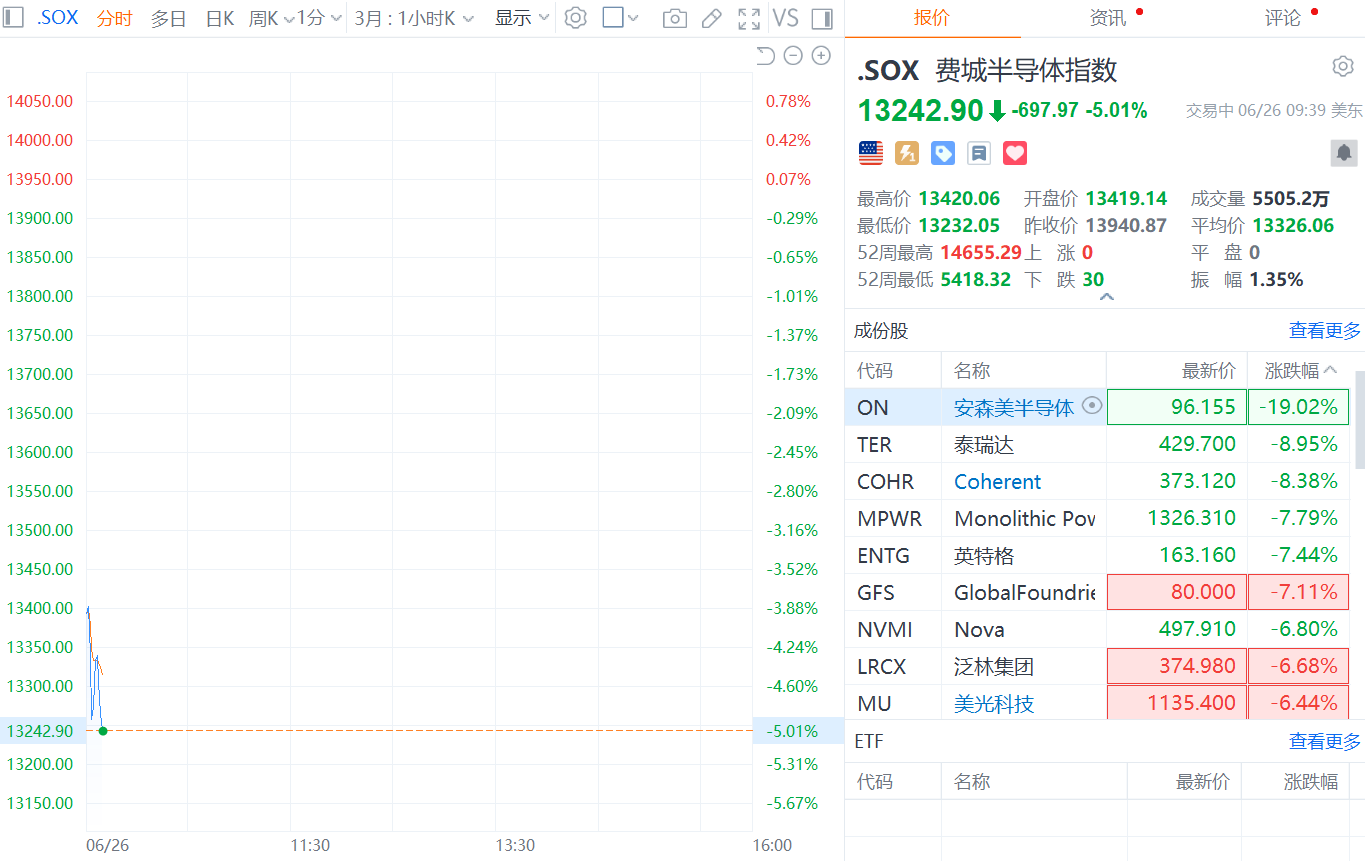Collapse quote details with up chevron
The image size is (1365, 861).
point(1105,297)
